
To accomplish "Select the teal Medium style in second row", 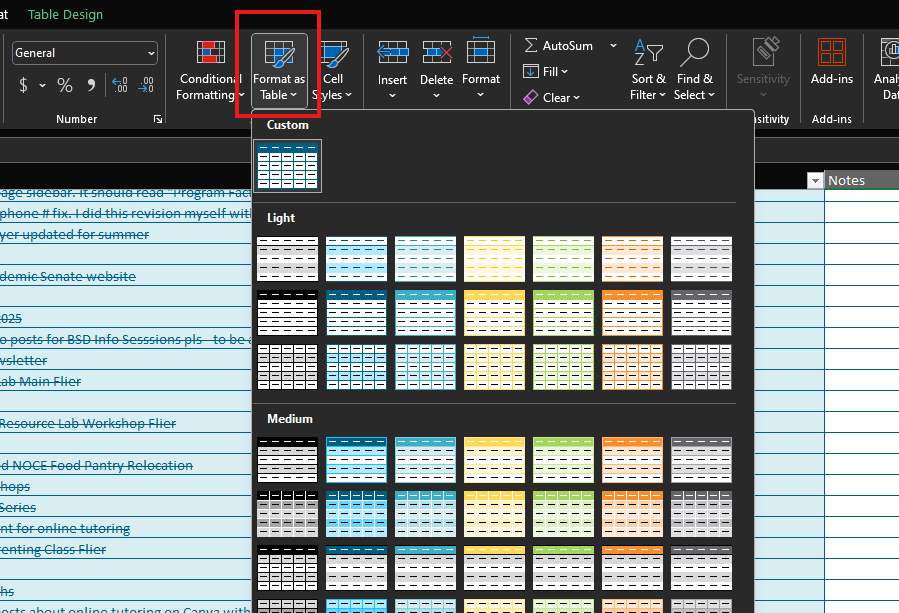I will pos(425,514).
